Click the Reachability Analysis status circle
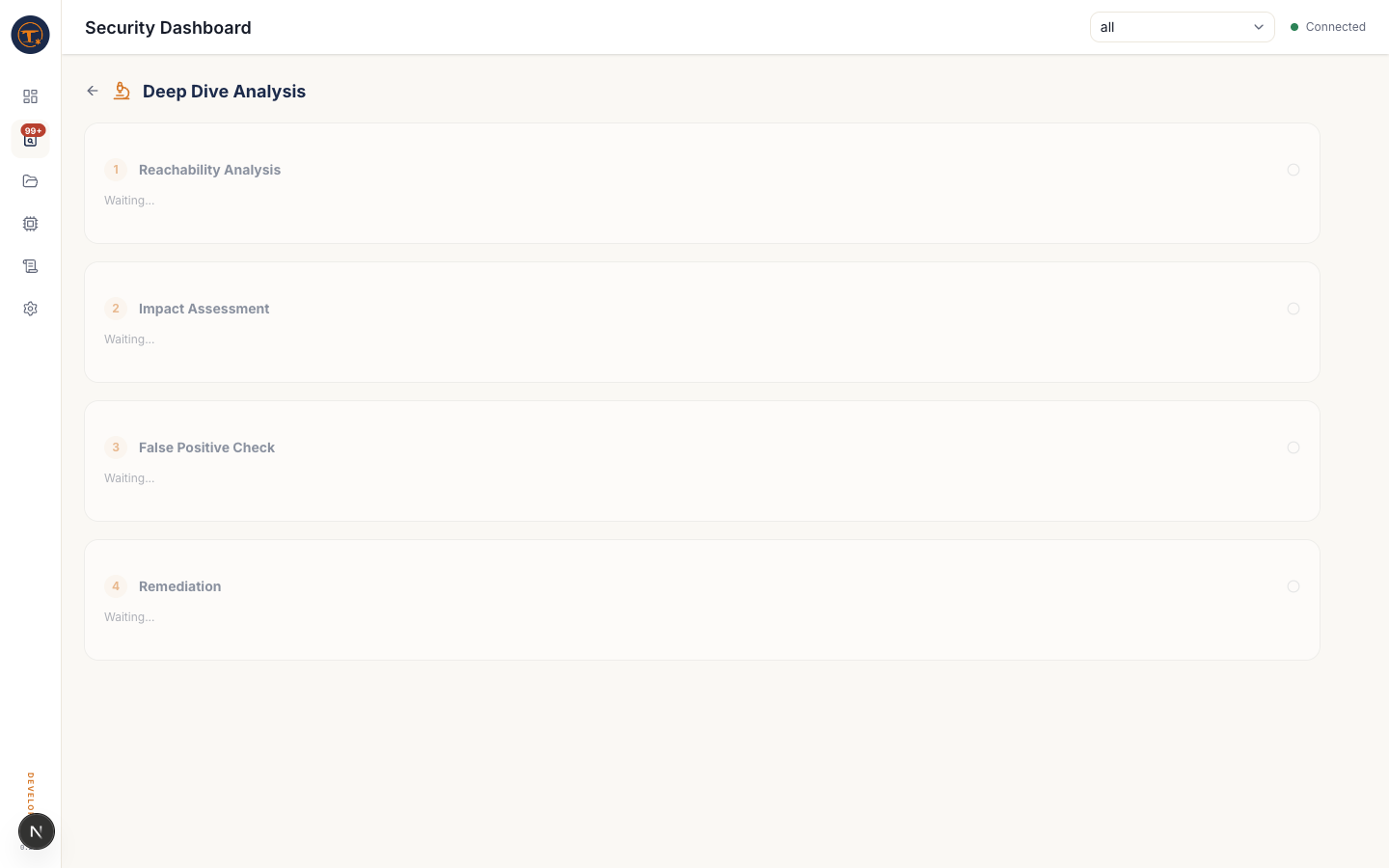1389x868 pixels. (1294, 170)
